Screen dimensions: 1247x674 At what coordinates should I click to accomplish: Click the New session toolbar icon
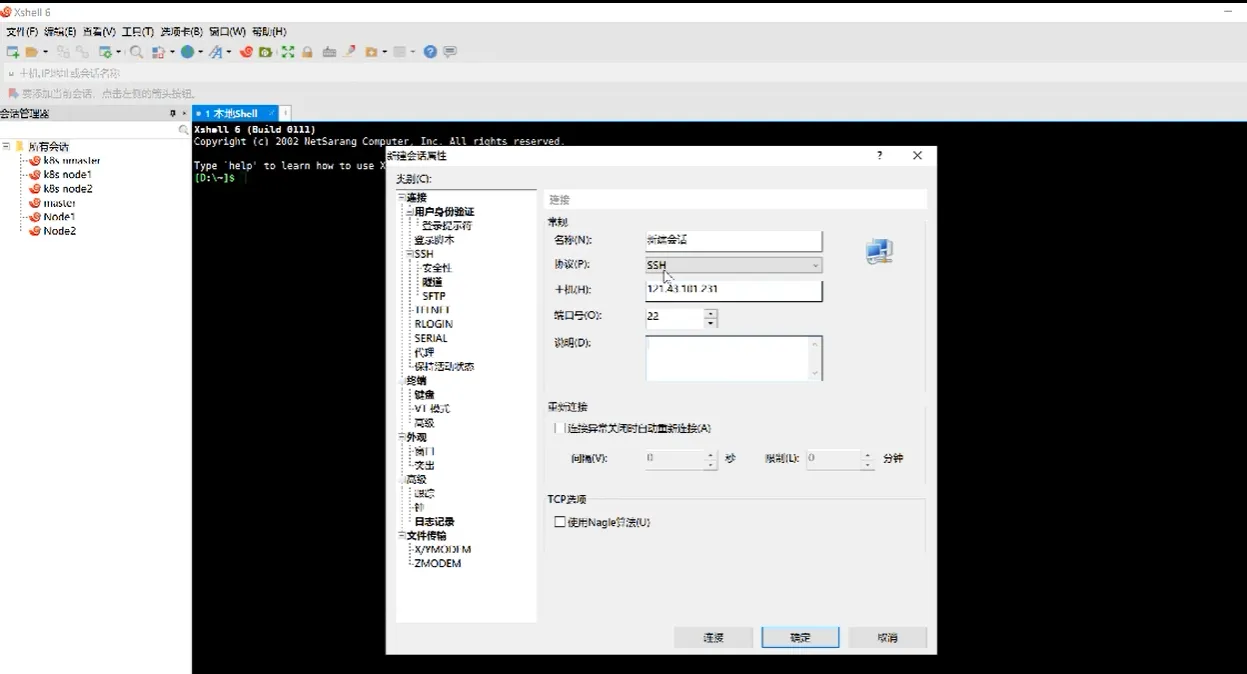(x=13, y=52)
